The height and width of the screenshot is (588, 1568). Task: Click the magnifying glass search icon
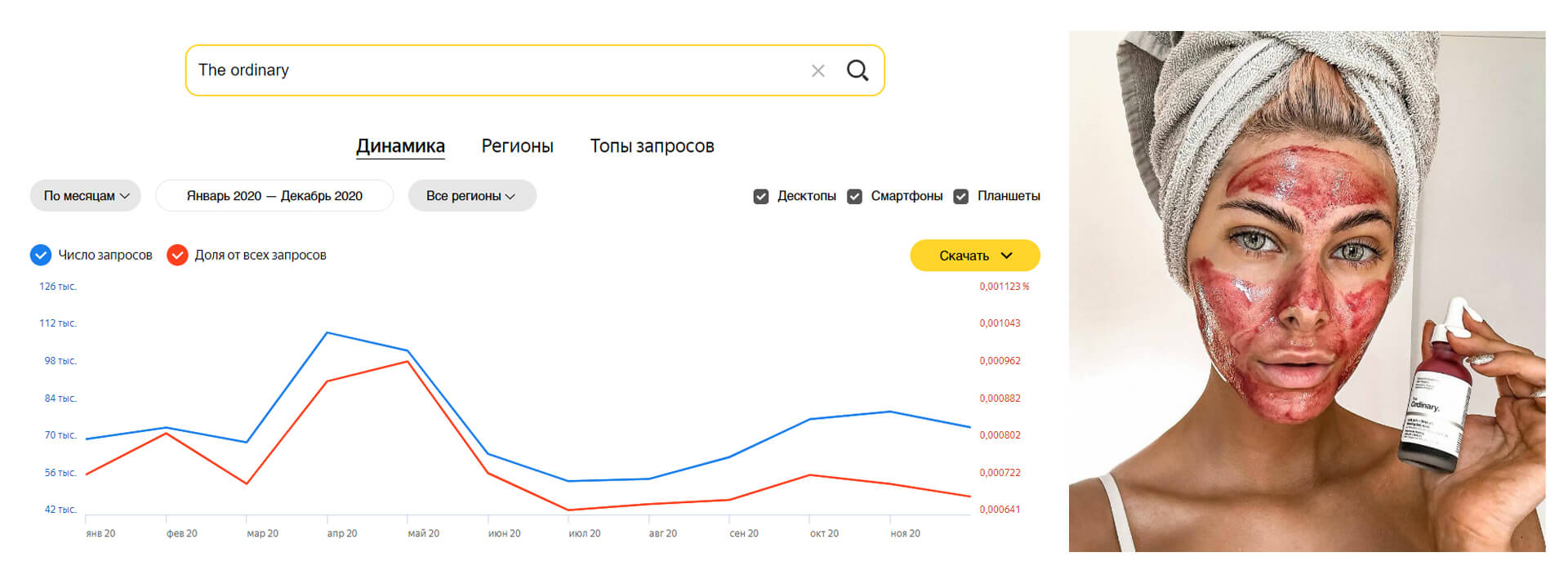click(857, 70)
